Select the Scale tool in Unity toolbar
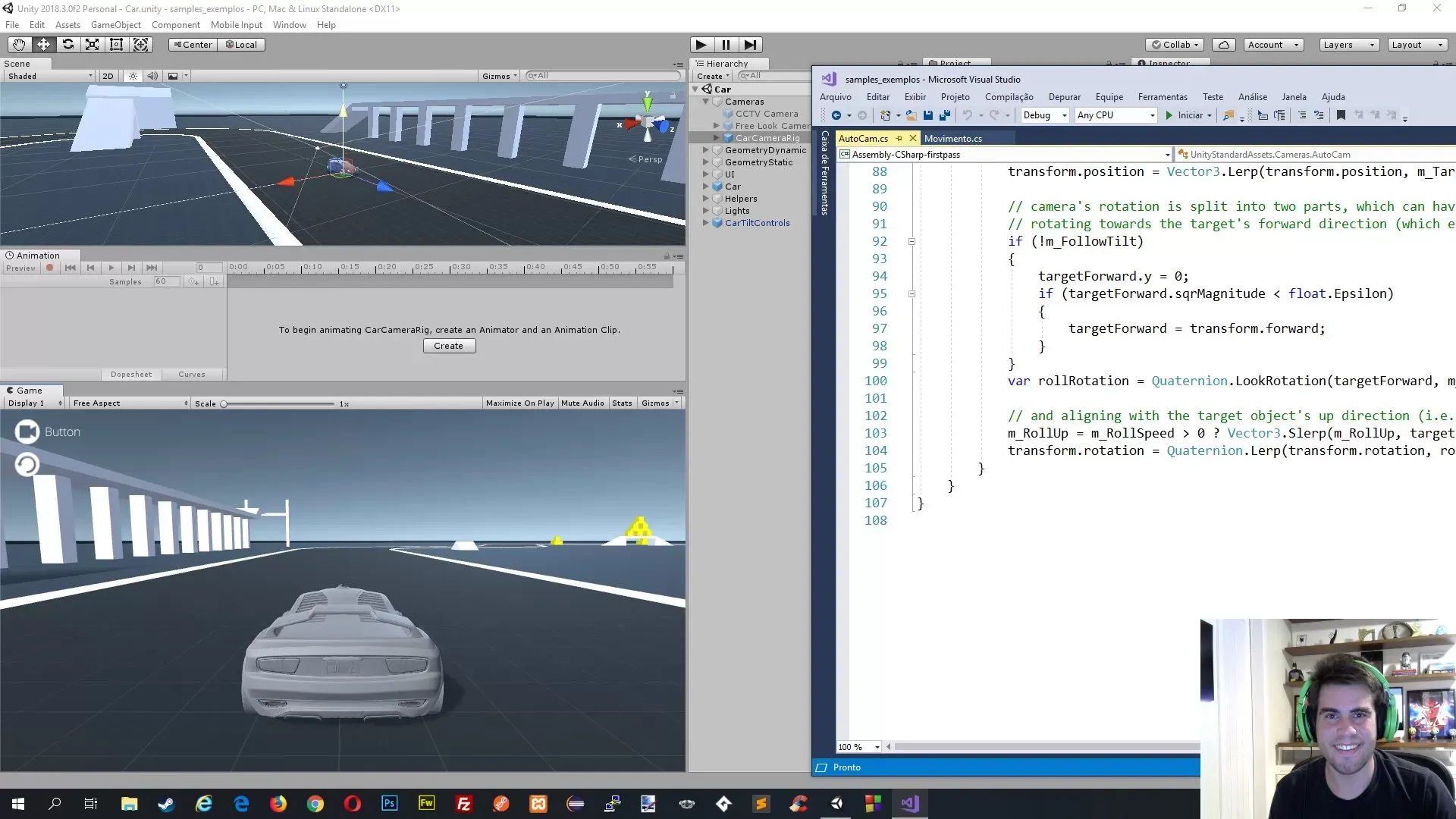Viewport: 1456px width, 819px height. [x=92, y=45]
